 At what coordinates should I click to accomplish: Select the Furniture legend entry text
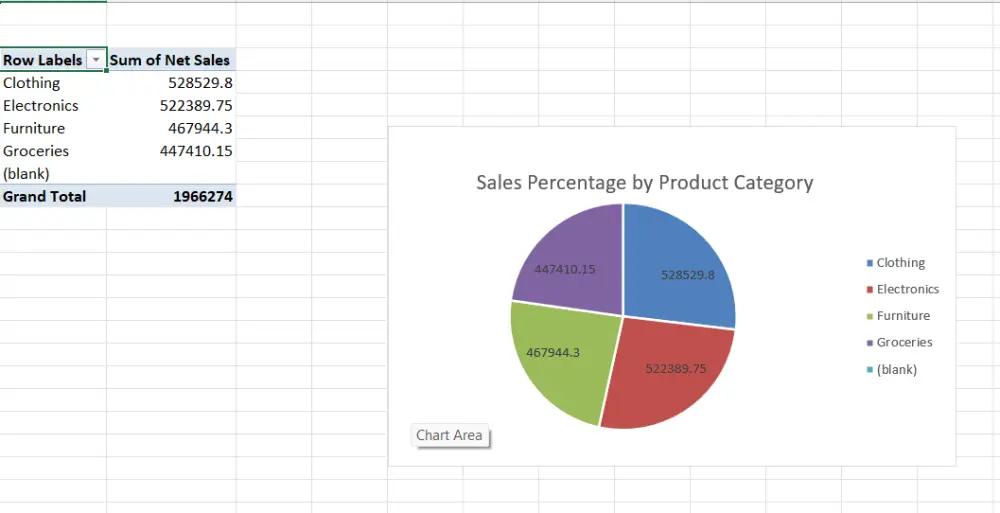[903, 316]
